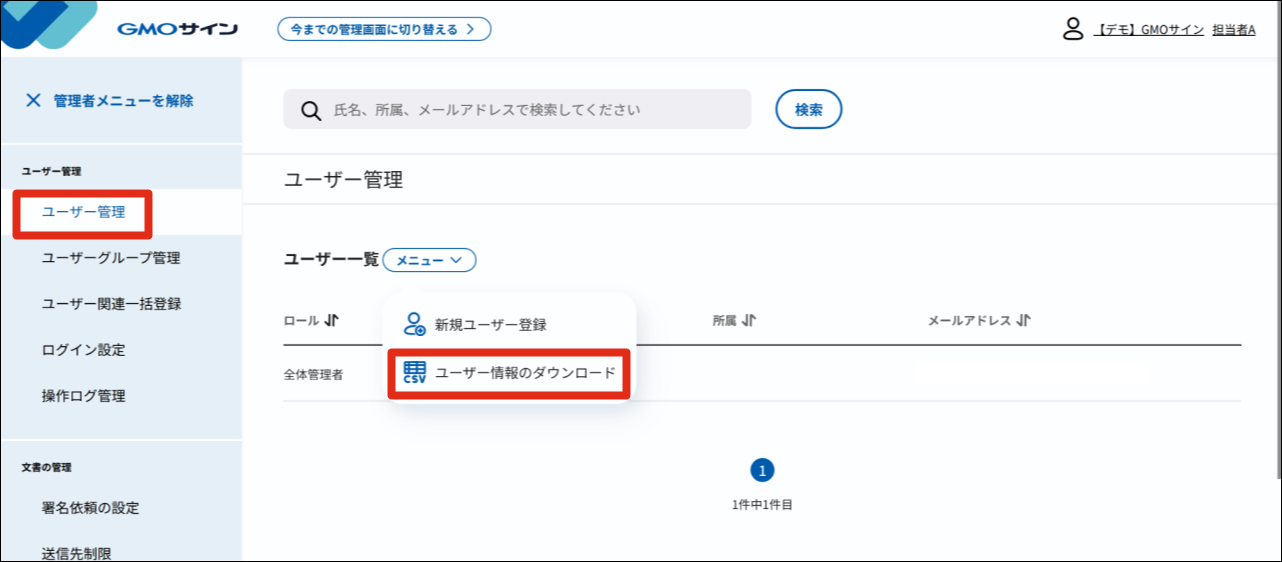
Task: Sort by affiliation (所属) arrows icon
Action: tap(749, 320)
